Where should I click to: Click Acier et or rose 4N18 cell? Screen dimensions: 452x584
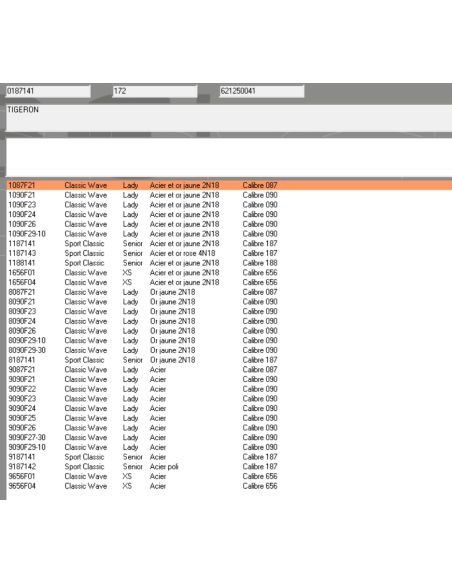pos(182,253)
